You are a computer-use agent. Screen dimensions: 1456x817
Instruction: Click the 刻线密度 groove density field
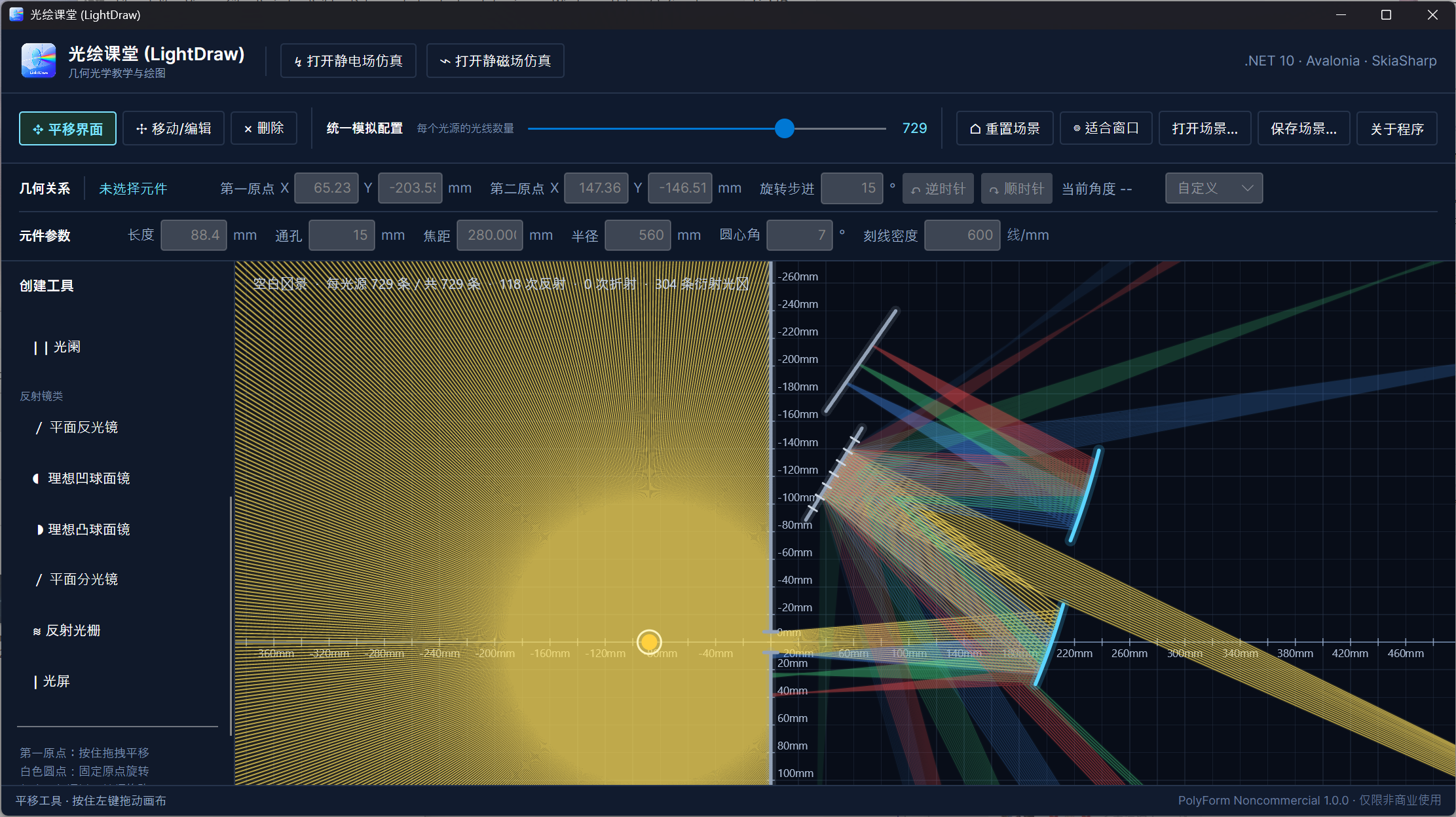(962, 235)
